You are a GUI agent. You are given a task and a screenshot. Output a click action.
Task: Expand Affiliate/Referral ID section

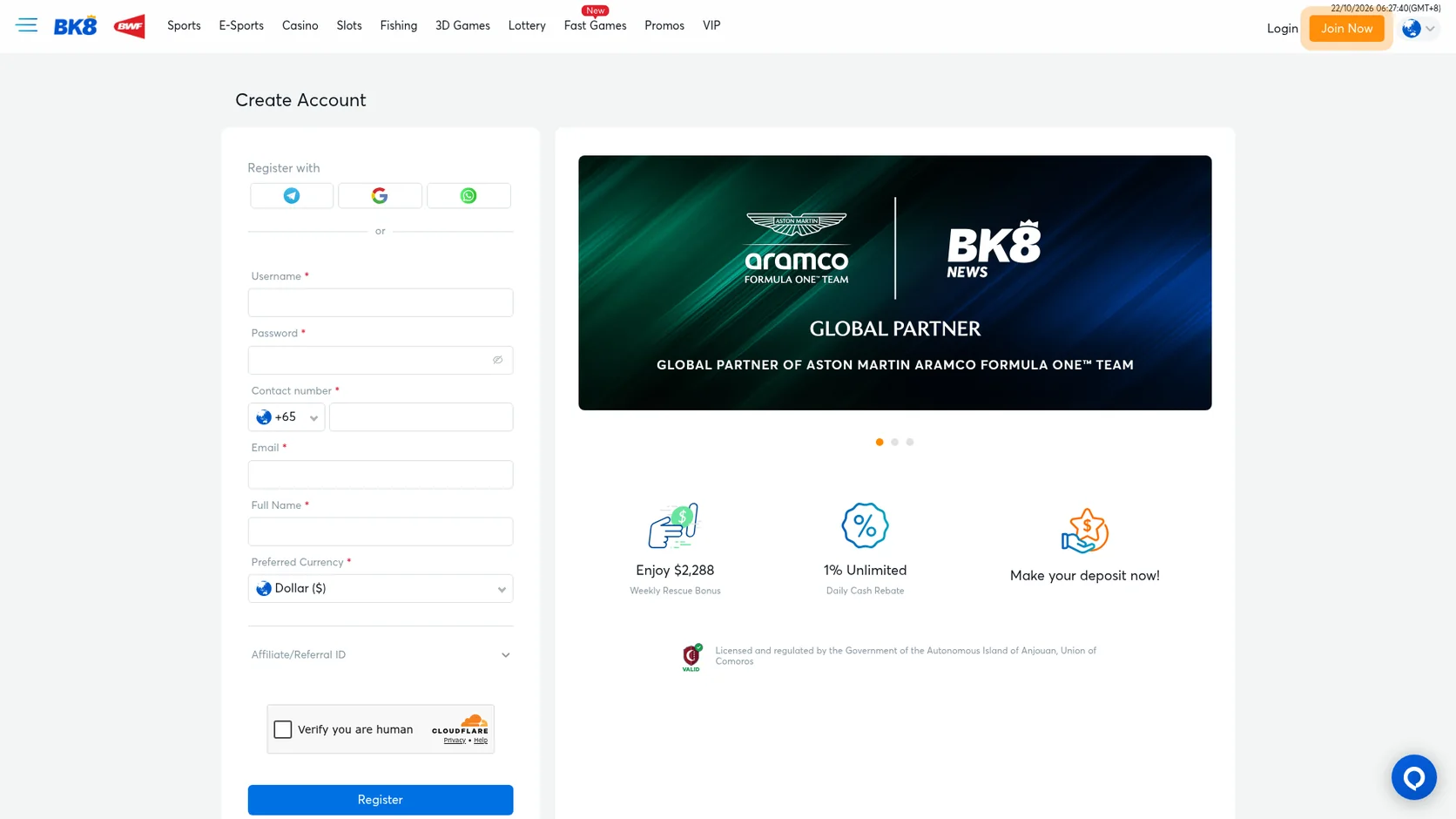point(381,655)
